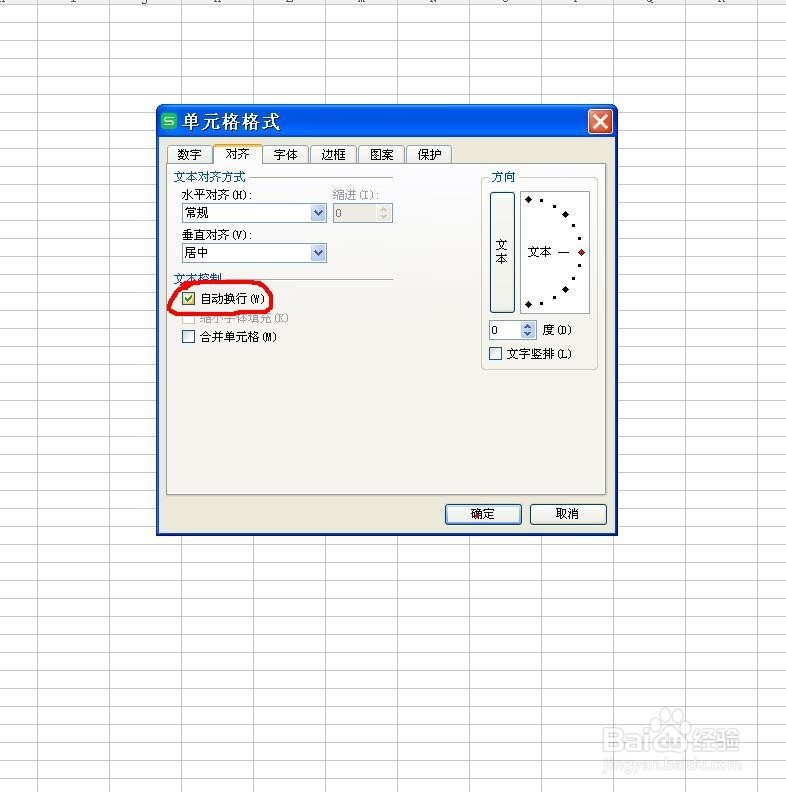Screen dimensions: 786x792
Task: Click the 度 degrees input field
Action: pos(505,330)
